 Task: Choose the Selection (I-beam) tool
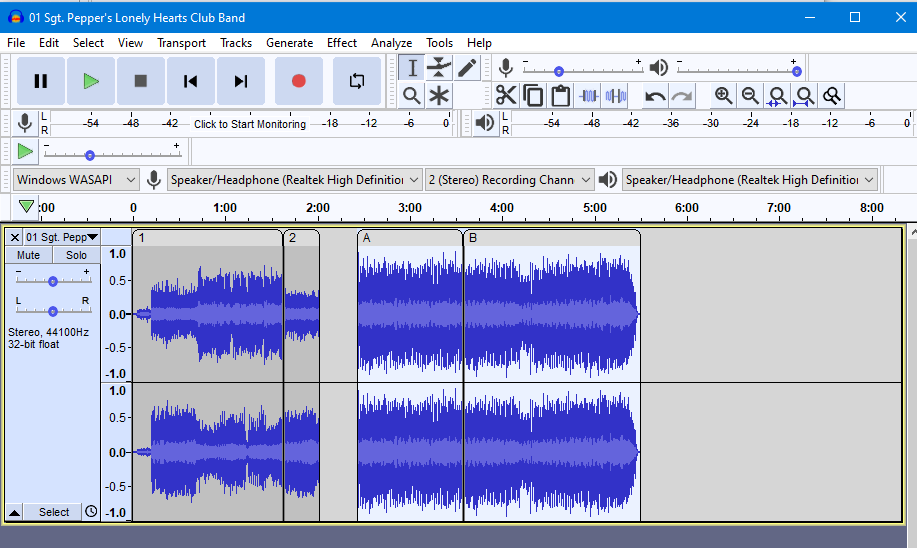(412, 68)
